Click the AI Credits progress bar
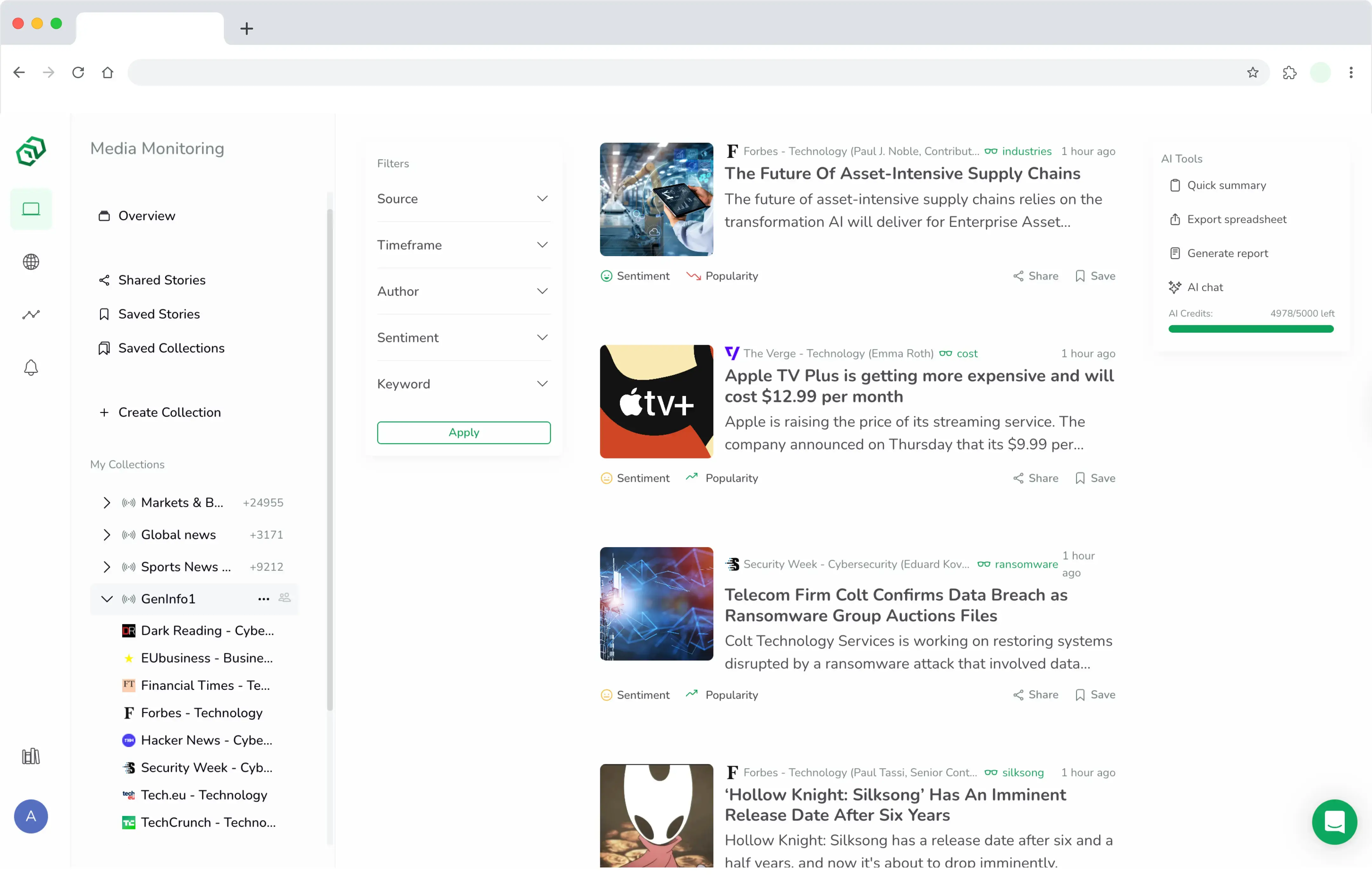 (x=1251, y=329)
